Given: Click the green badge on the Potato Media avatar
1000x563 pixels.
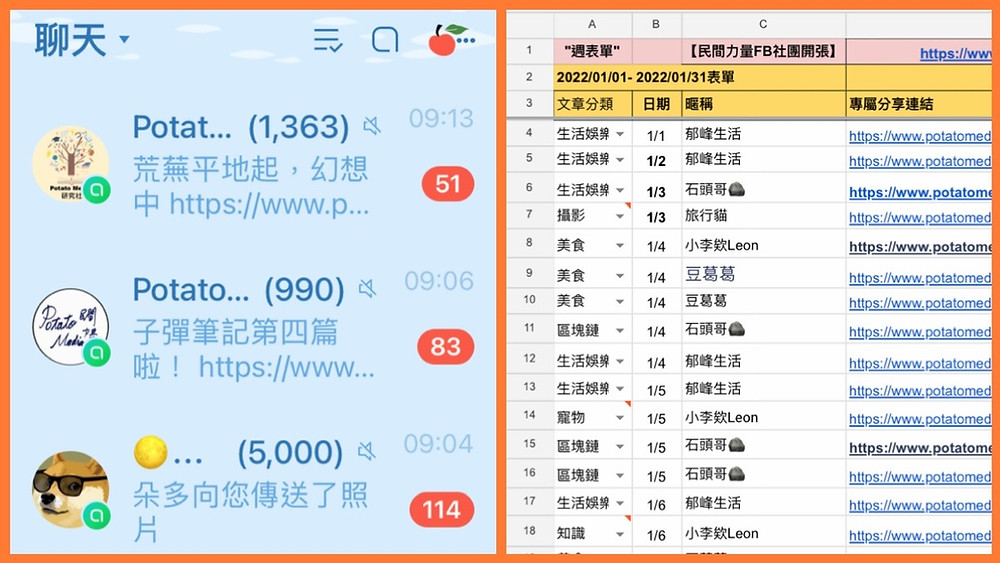Looking at the screenshot, I should [x=96, y=353].
